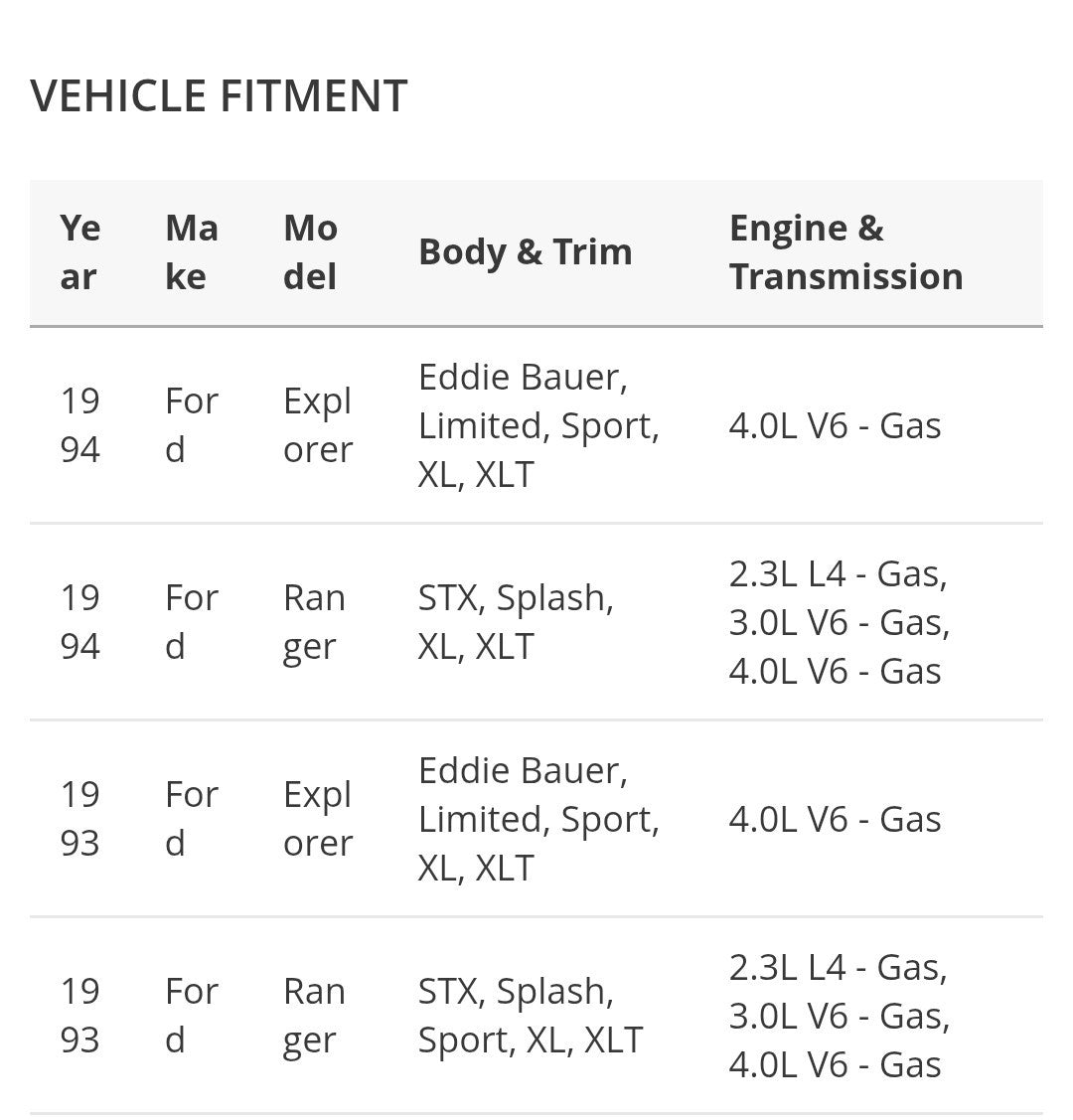This screenshot has width=1073, height=1120.
Task: Click the Model column header
Action: point(311,252)
